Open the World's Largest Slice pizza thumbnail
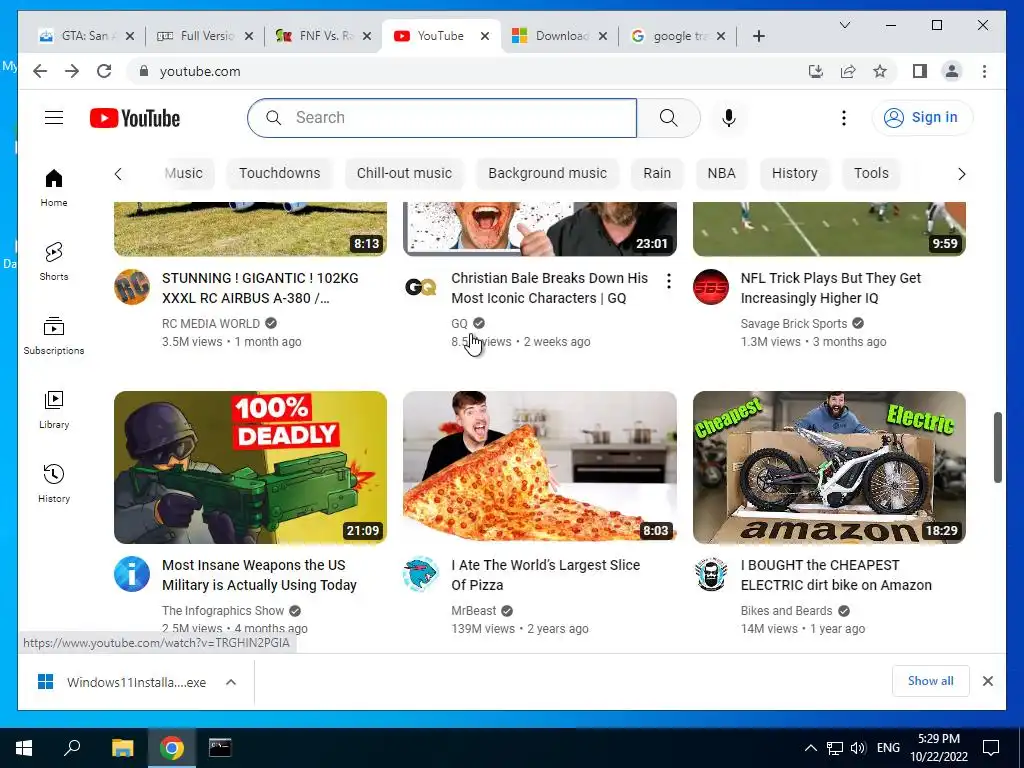1024x768 pixels. (540, 468)
